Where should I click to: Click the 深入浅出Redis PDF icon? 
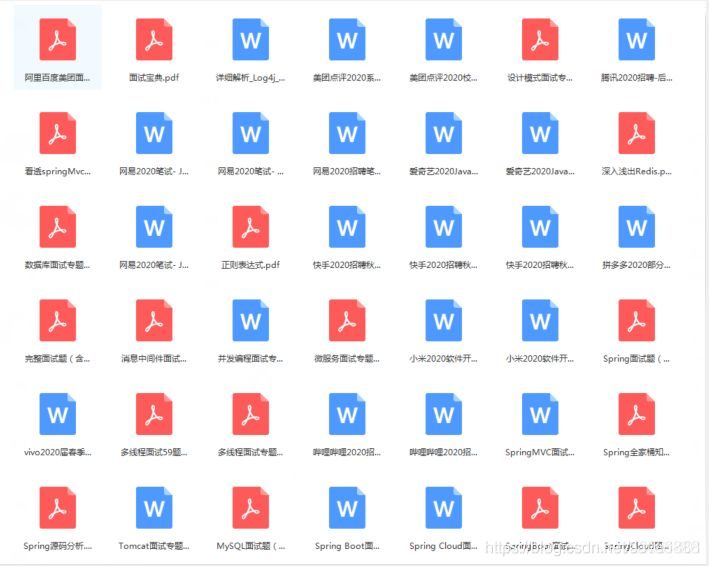point(637,133)
